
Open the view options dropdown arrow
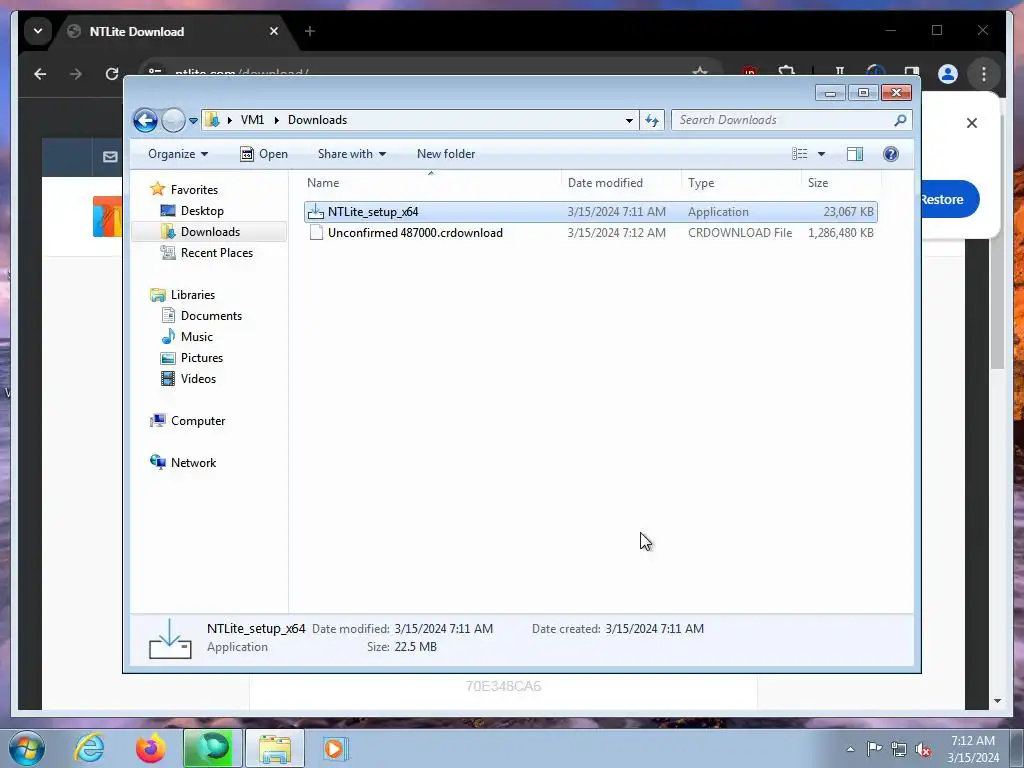pyautogui.click(x=822, y=154)
